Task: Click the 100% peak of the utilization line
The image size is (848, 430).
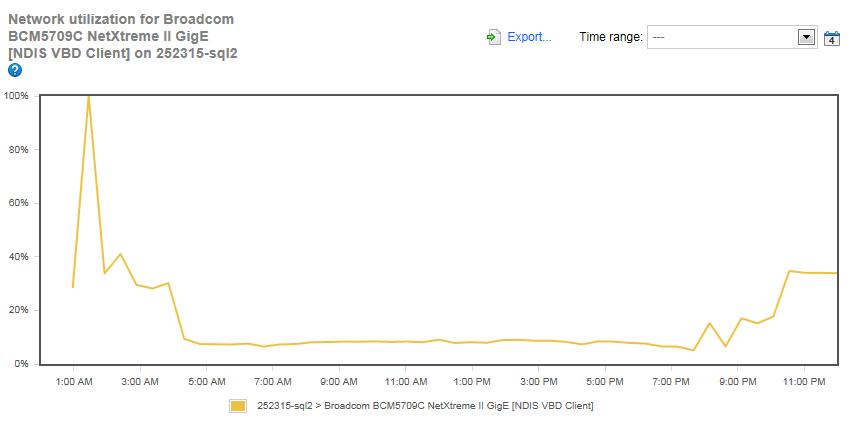Action: click(89, 97)
